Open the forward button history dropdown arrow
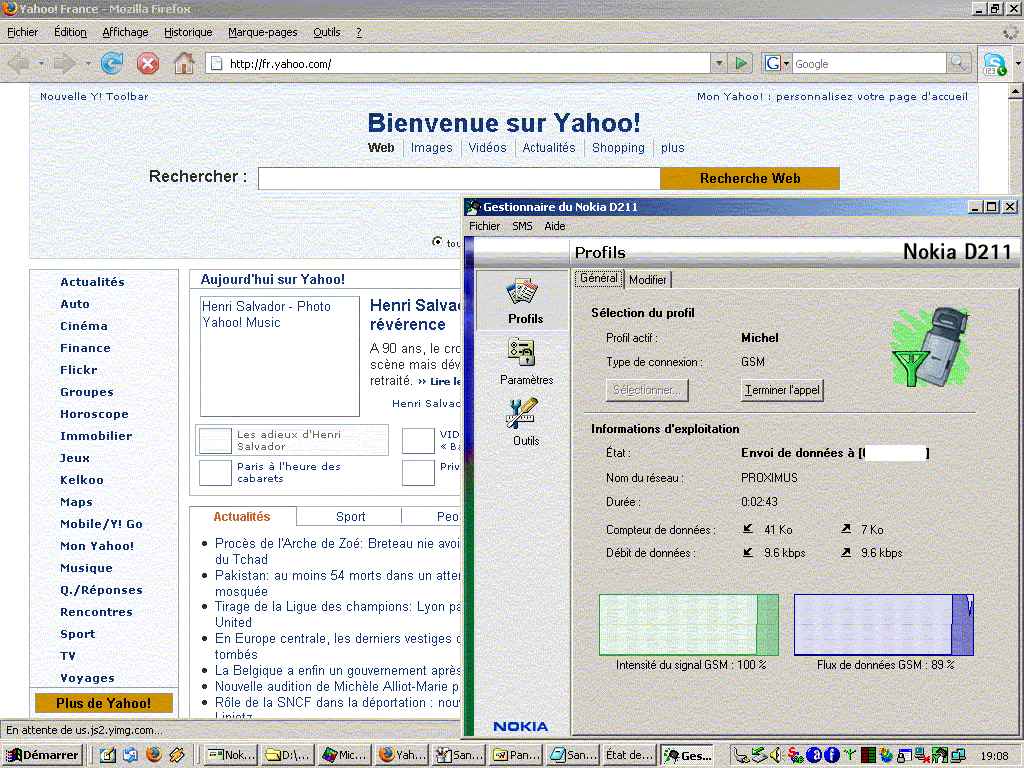The width and height of the screenshot is (1024, 768). point(88,63)
